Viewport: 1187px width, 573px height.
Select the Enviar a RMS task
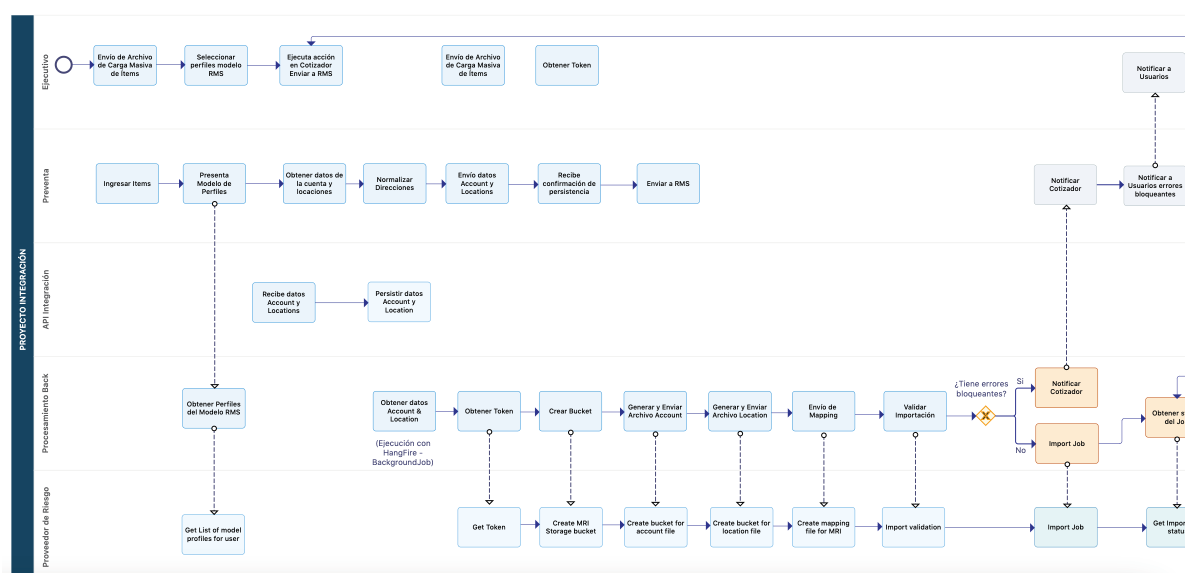[x=668, y=184]
